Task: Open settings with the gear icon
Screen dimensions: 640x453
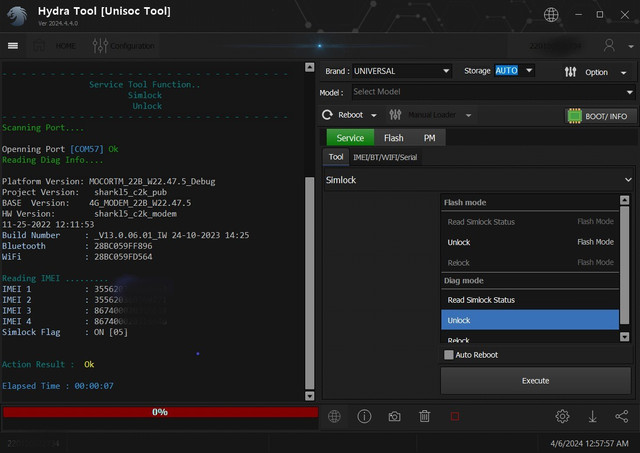Action: tap(562, 416)
